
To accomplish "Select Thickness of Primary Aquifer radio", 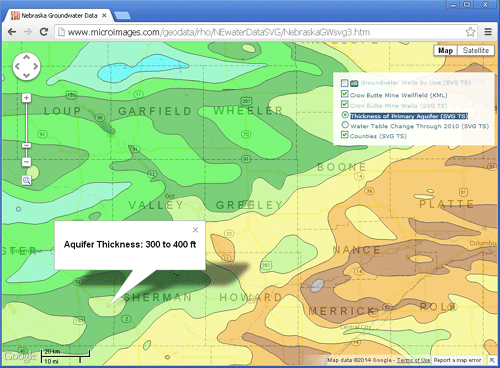I will (345, 115).
